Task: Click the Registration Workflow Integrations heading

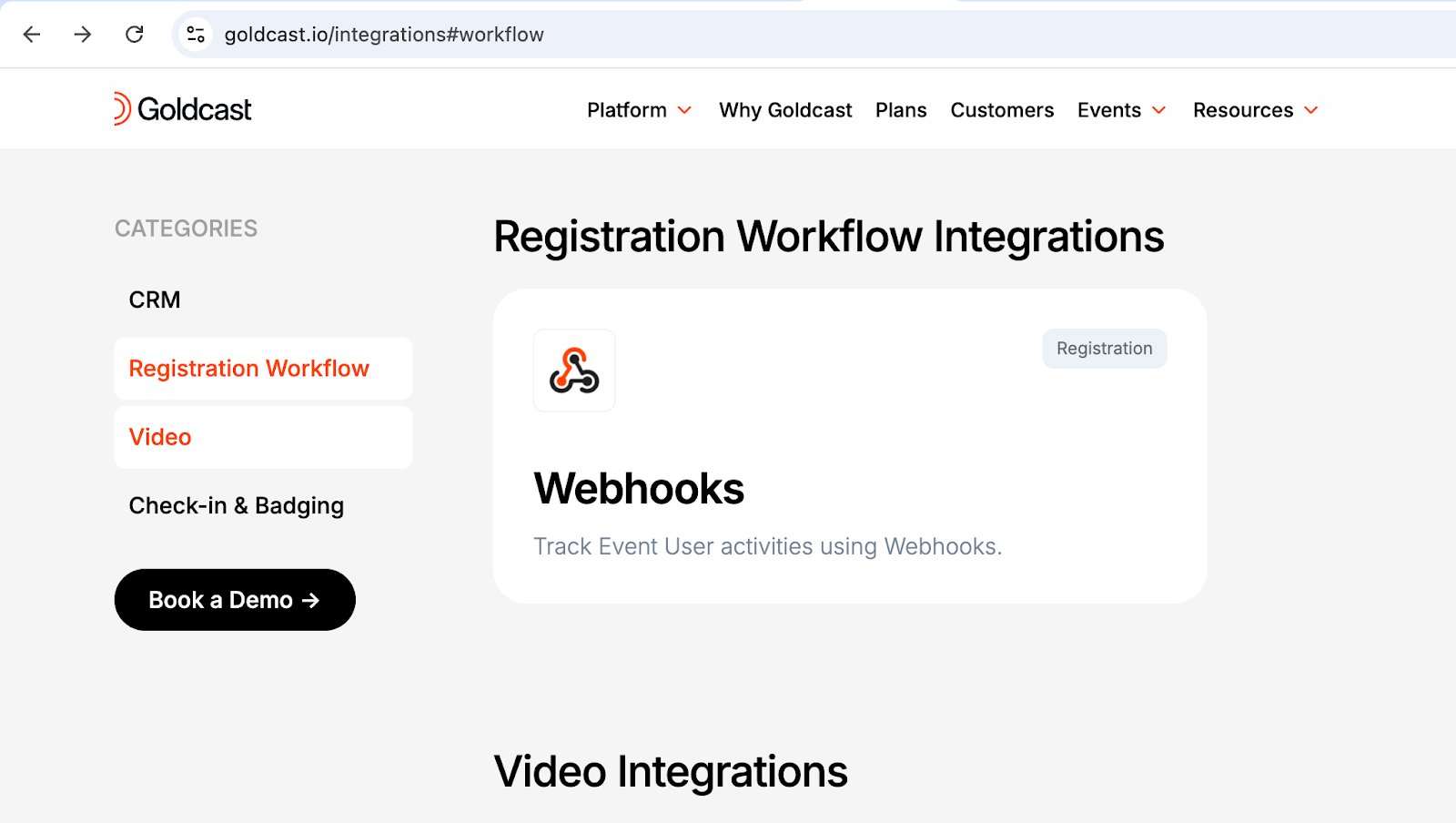Action: coord(829,237)
